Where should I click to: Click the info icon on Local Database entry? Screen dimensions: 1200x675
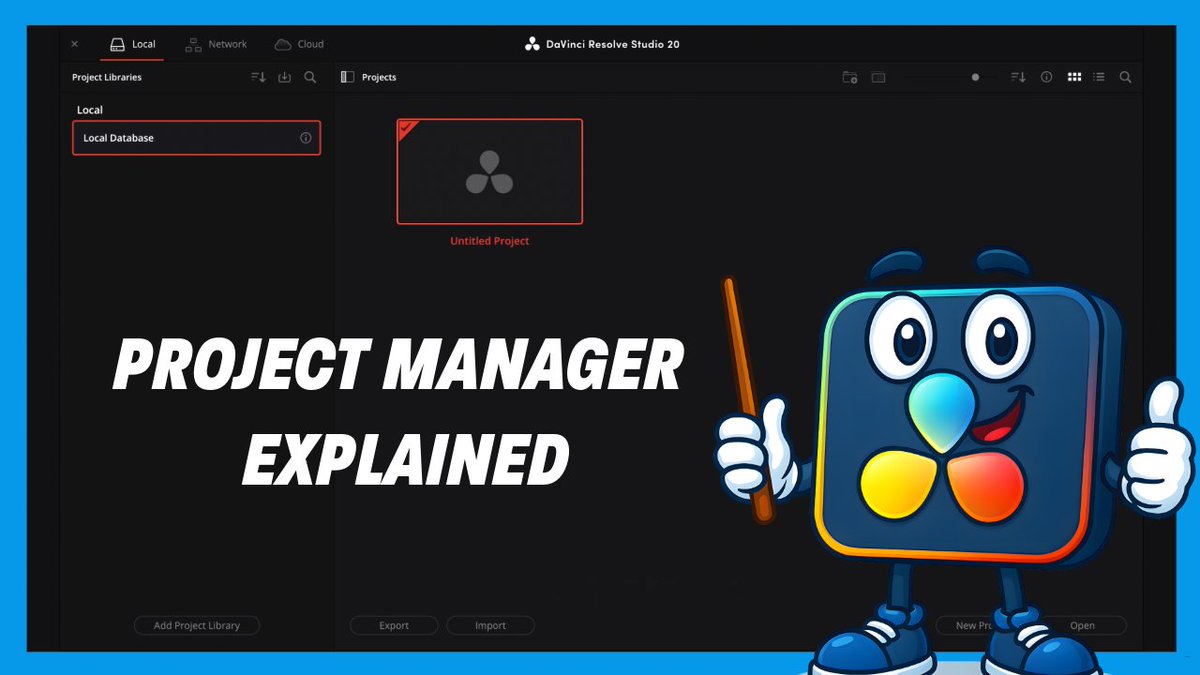tap(306, 138)
